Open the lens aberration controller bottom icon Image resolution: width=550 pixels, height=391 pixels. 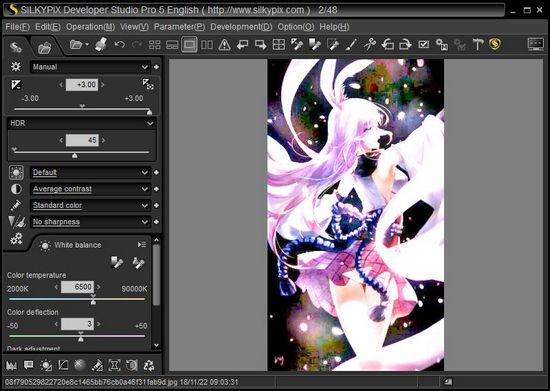coord(114,365)
